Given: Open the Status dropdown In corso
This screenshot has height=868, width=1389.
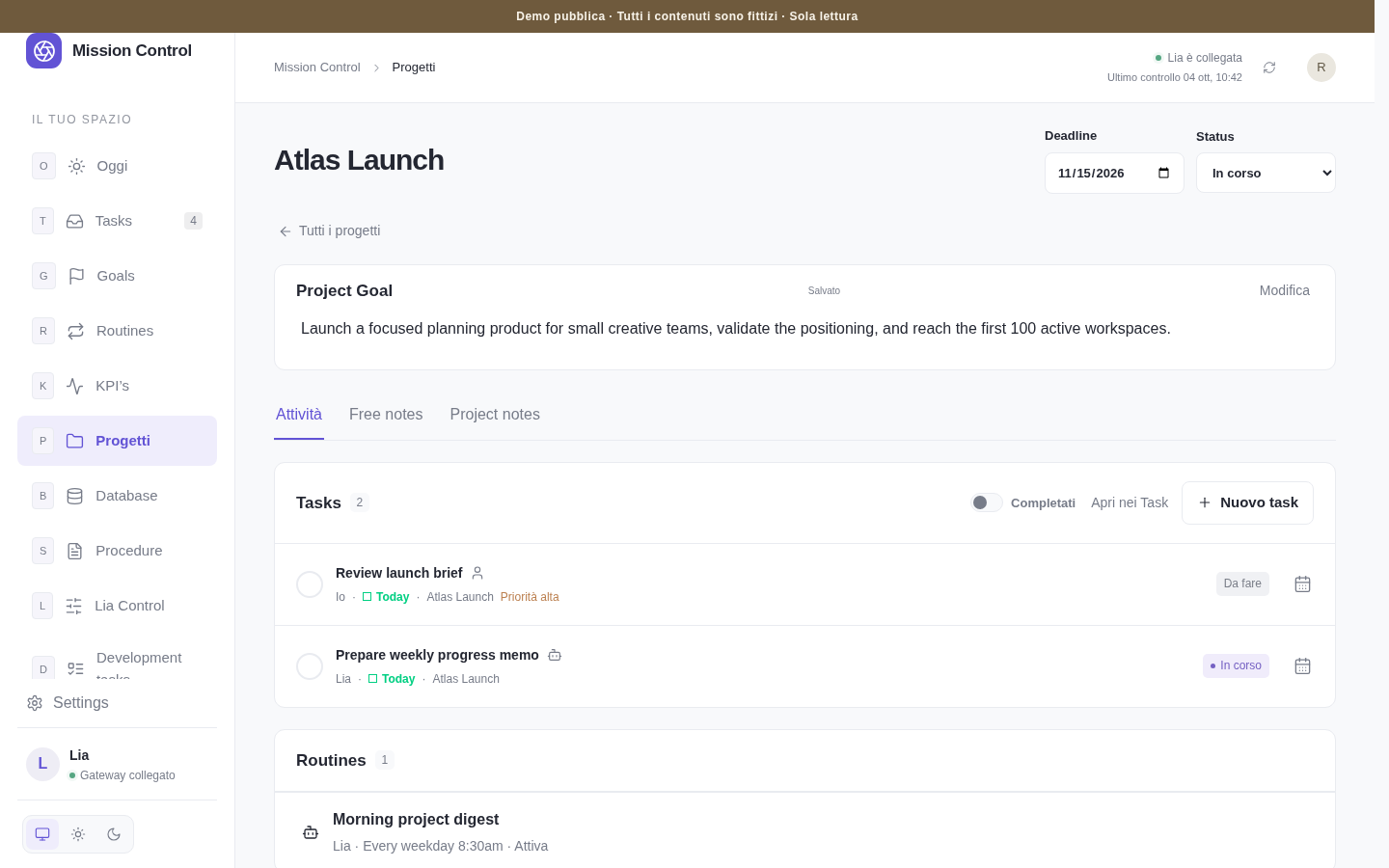Looking at the screenshot, I should click(1266, 173).
